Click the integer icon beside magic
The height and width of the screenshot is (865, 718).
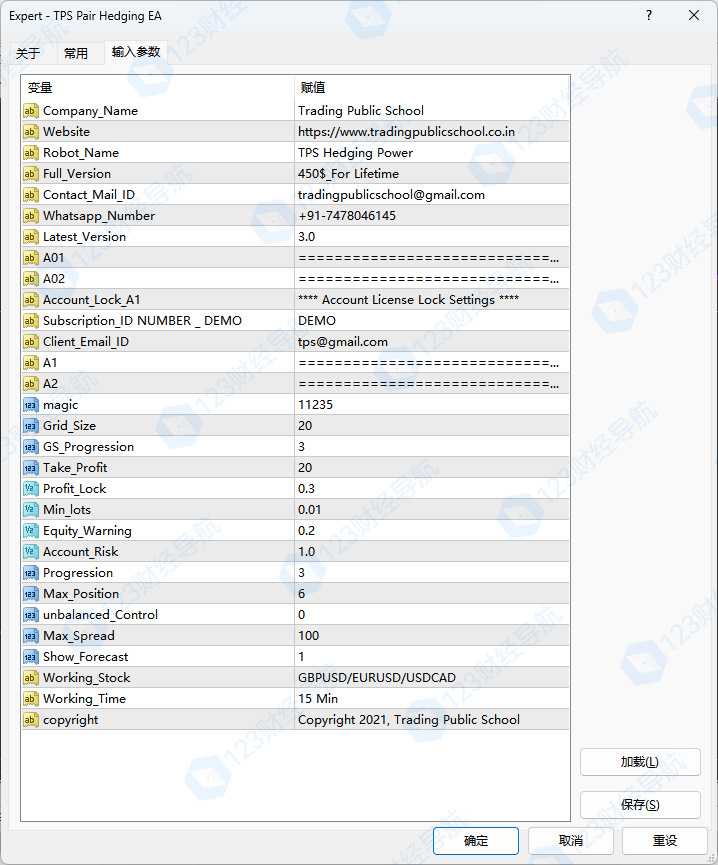pos(31,405)
